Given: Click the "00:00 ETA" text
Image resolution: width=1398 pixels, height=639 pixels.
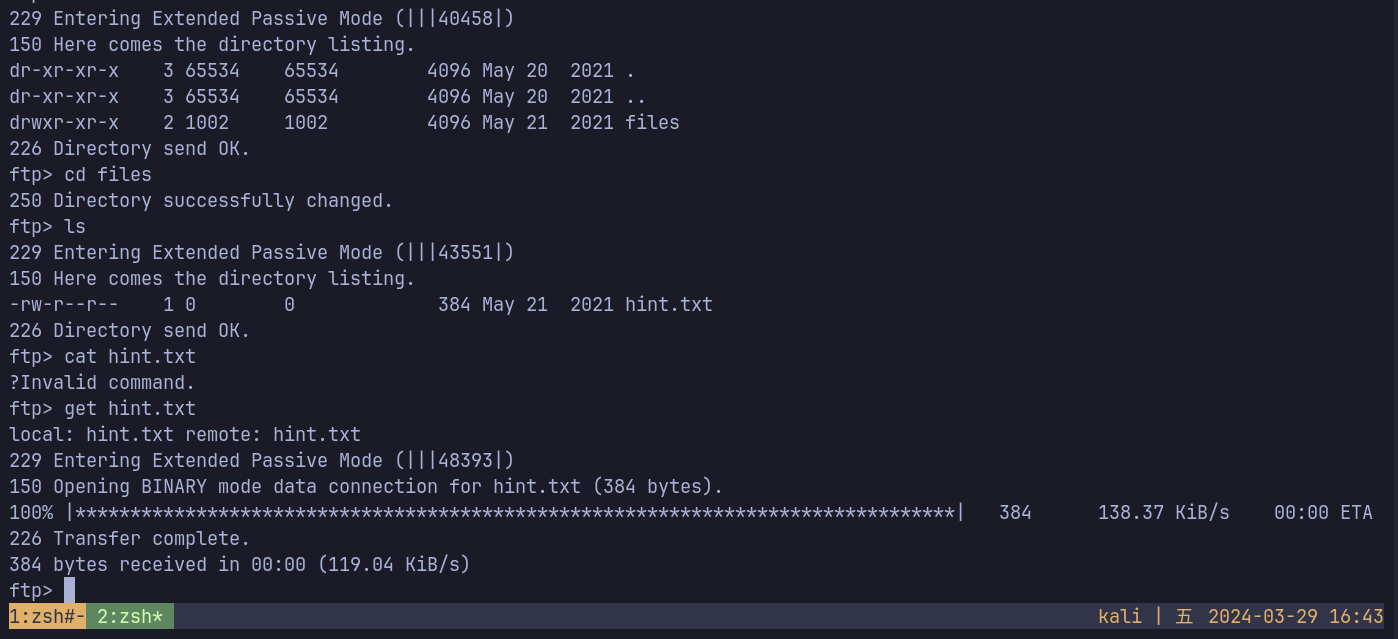Looking at the screenshot, I should (1322, 513).
